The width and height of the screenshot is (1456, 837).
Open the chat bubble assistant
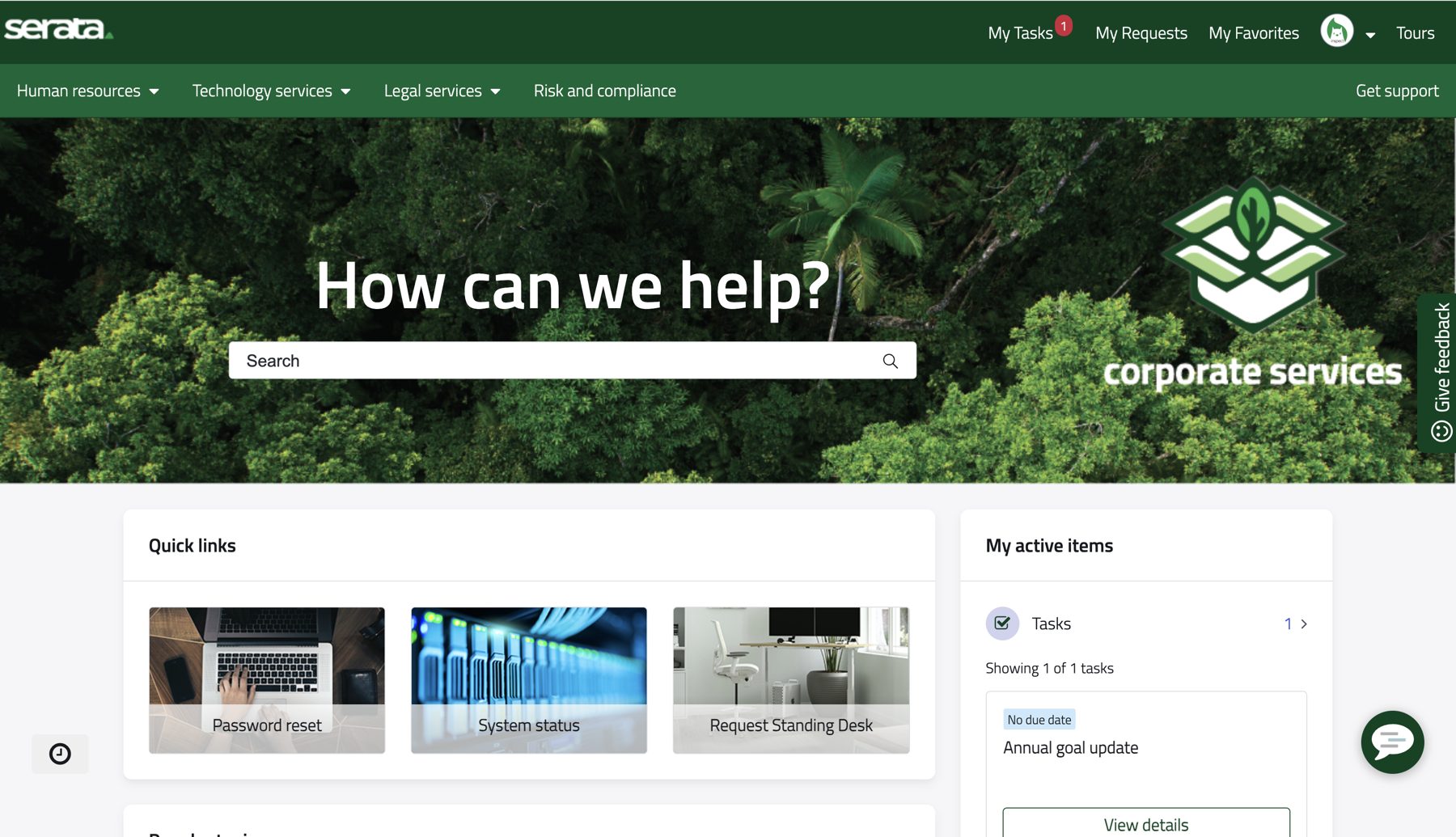pyautogui.click(x=1392, y=742)
